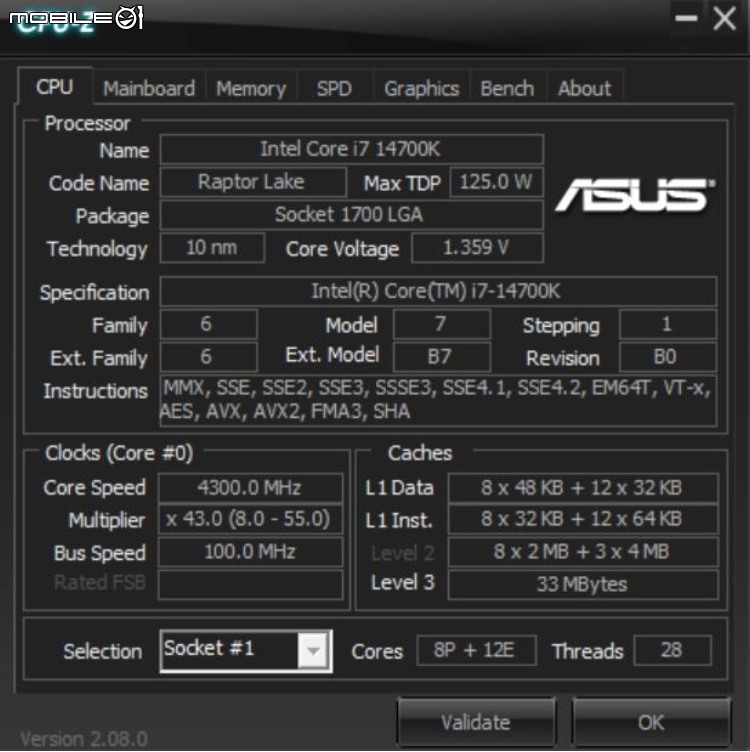The height and width of the screenshot is (752, 750).
Task: Click the Package value Socket 1700 LGA
Action: click(x=352, y=214)
